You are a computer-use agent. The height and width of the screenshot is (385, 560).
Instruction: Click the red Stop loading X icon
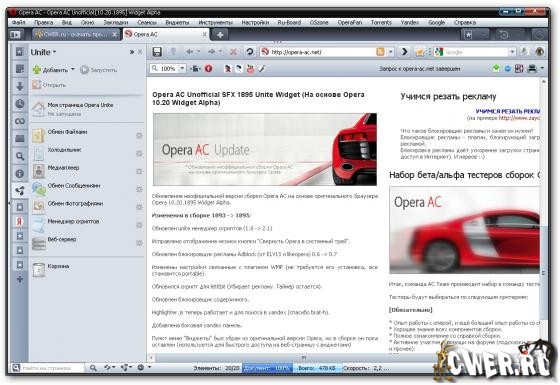233,52
